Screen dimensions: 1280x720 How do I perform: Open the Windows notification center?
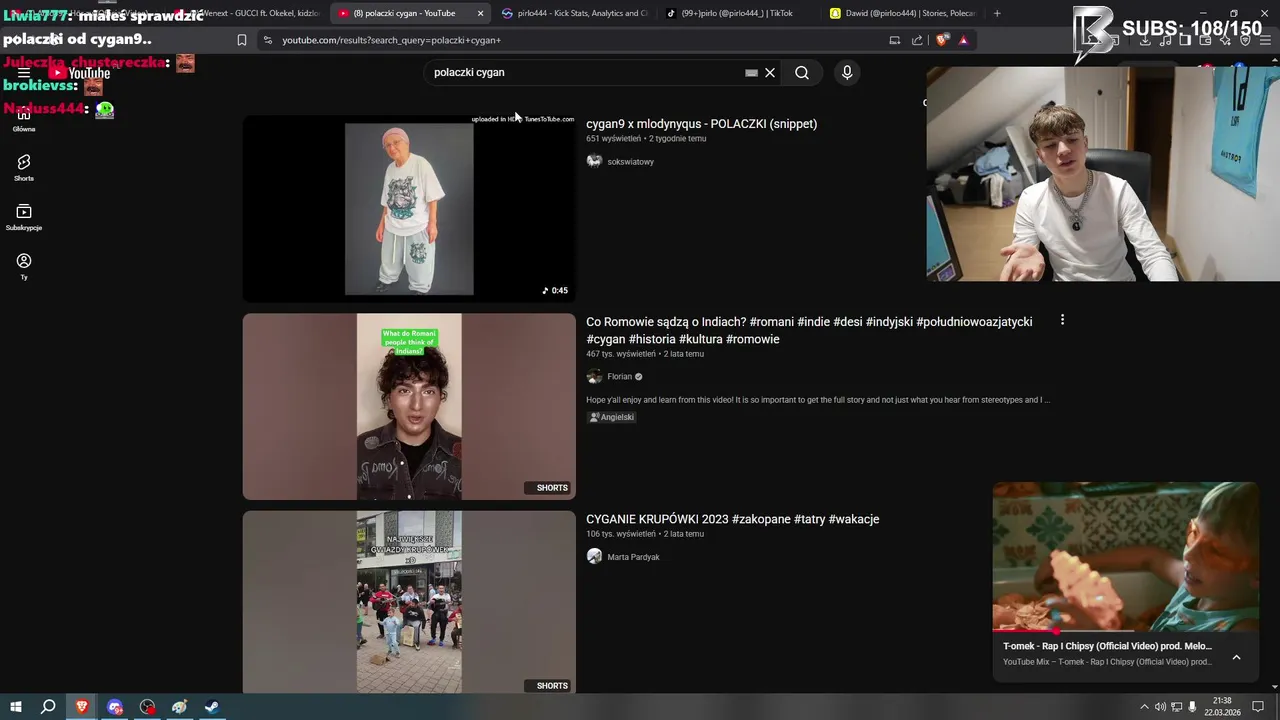pyautogui.click(x=1258, y=707)
